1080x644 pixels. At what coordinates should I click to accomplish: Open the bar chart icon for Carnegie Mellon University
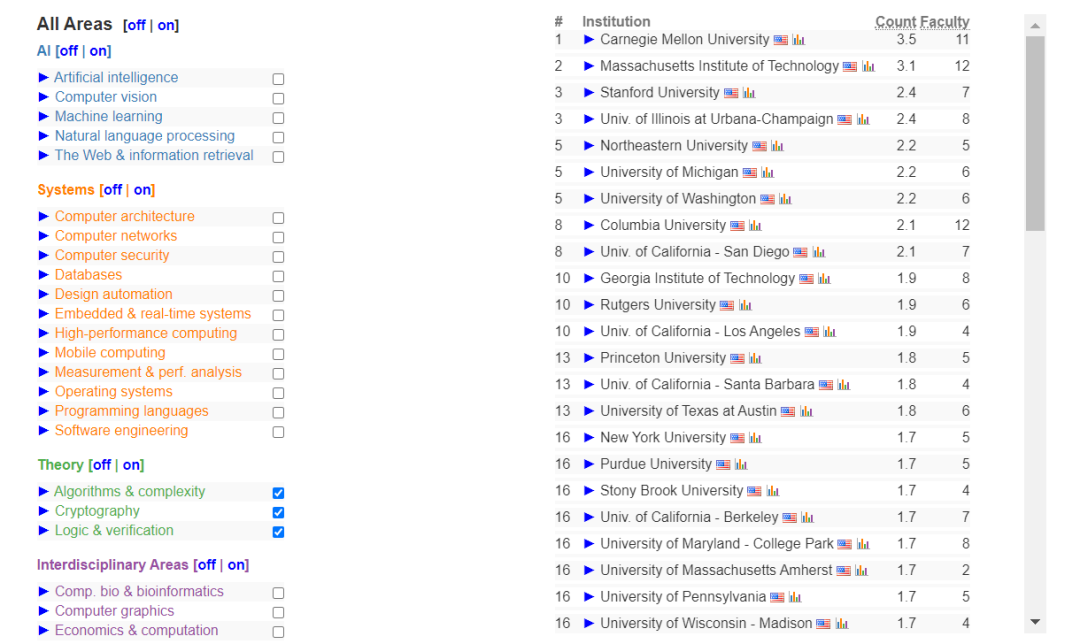pyautogui.click(x=798, y=40)
